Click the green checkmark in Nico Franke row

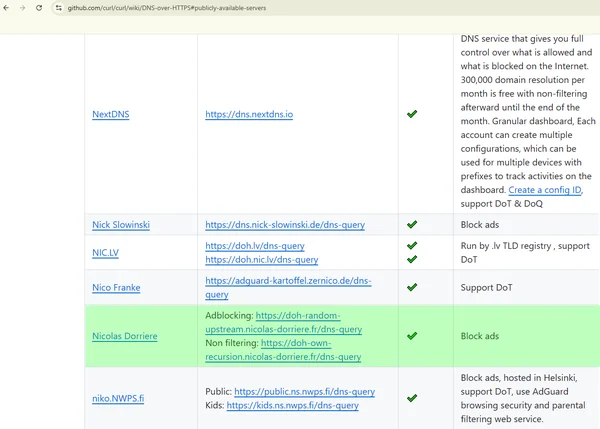point(412,287)
